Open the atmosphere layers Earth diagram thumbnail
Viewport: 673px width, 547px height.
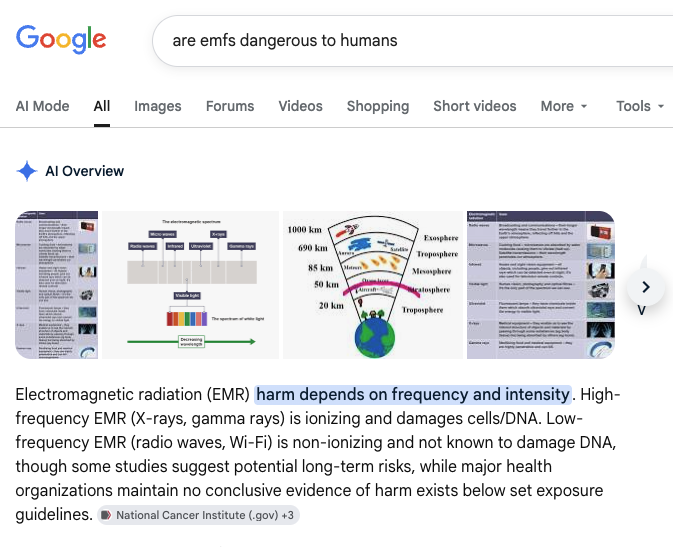click(x=373, y=285)
